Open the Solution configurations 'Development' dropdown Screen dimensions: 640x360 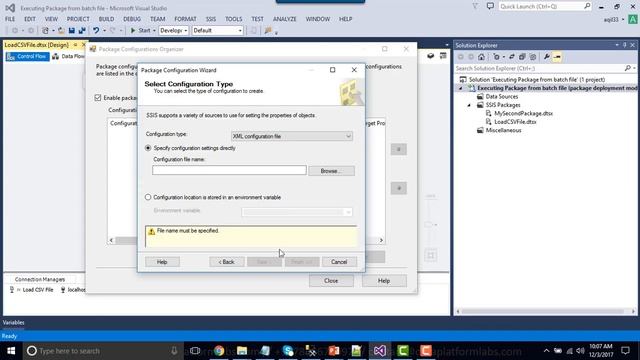173,31
